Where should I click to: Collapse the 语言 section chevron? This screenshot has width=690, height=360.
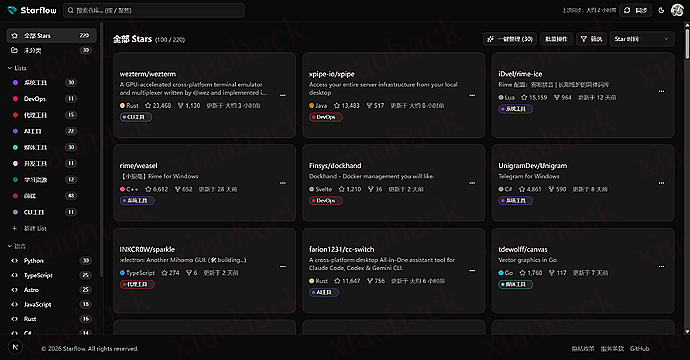[x=10, y=246]
